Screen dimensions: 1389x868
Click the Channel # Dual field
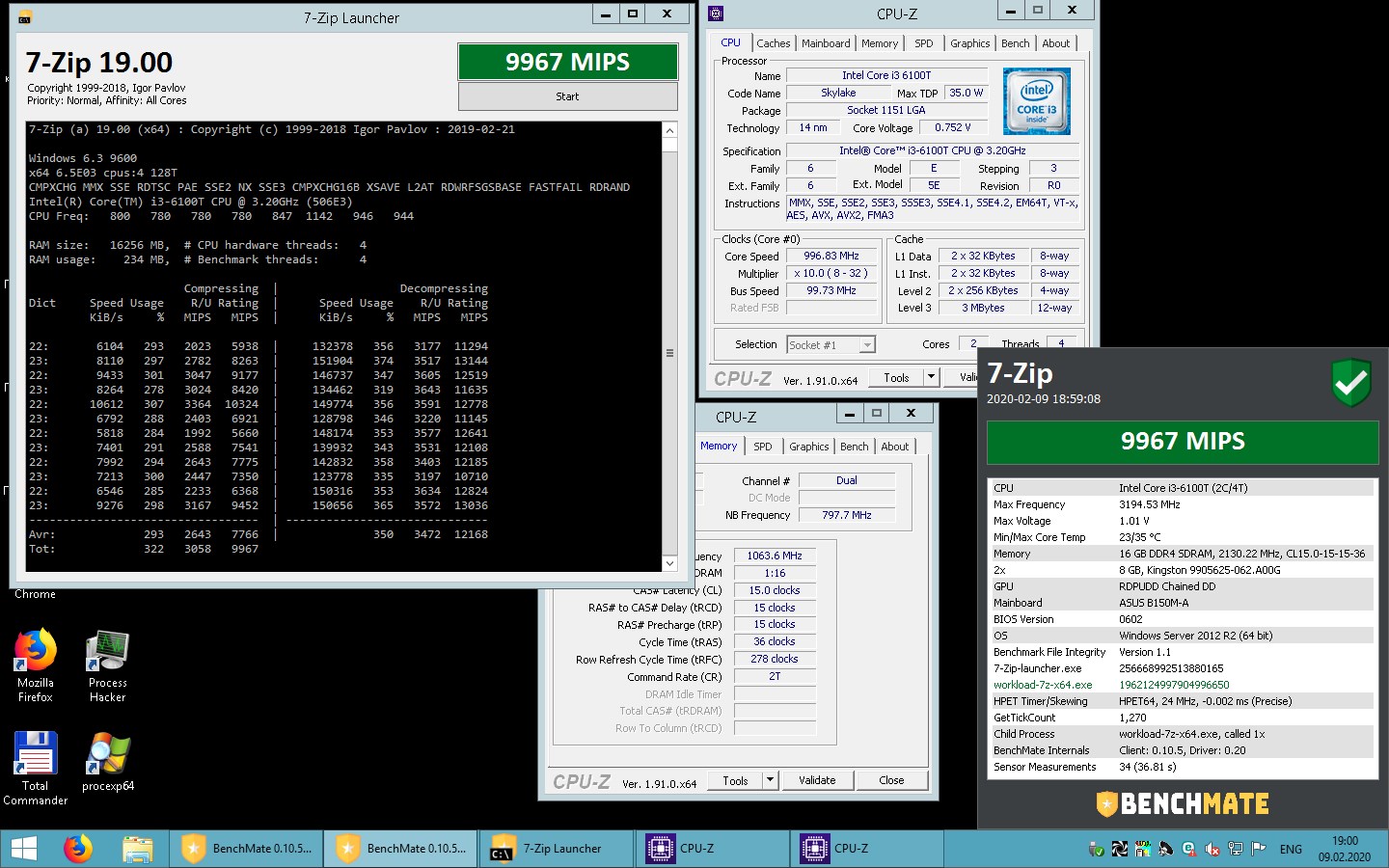point(846,480)
